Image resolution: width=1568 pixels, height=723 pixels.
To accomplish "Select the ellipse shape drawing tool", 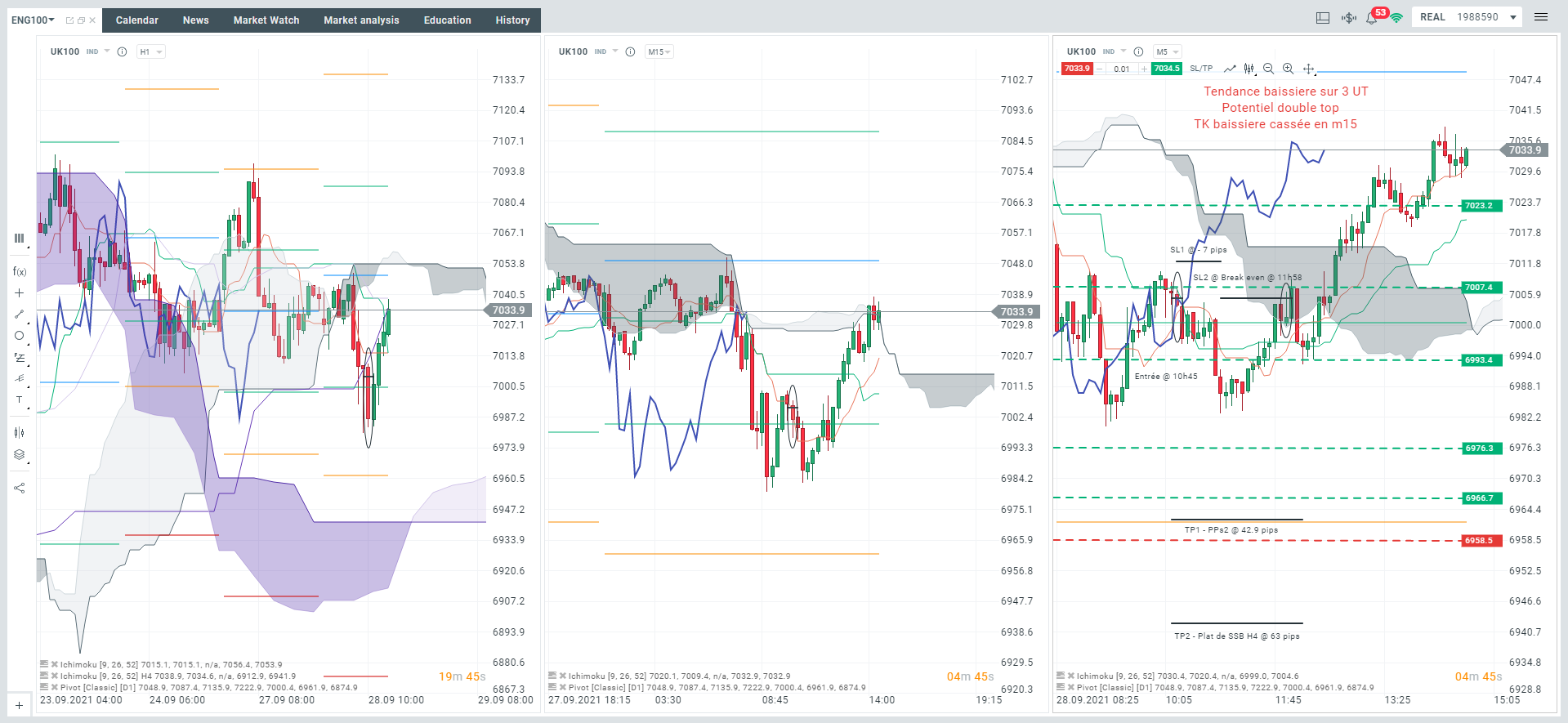I will (x=19, y=336).
